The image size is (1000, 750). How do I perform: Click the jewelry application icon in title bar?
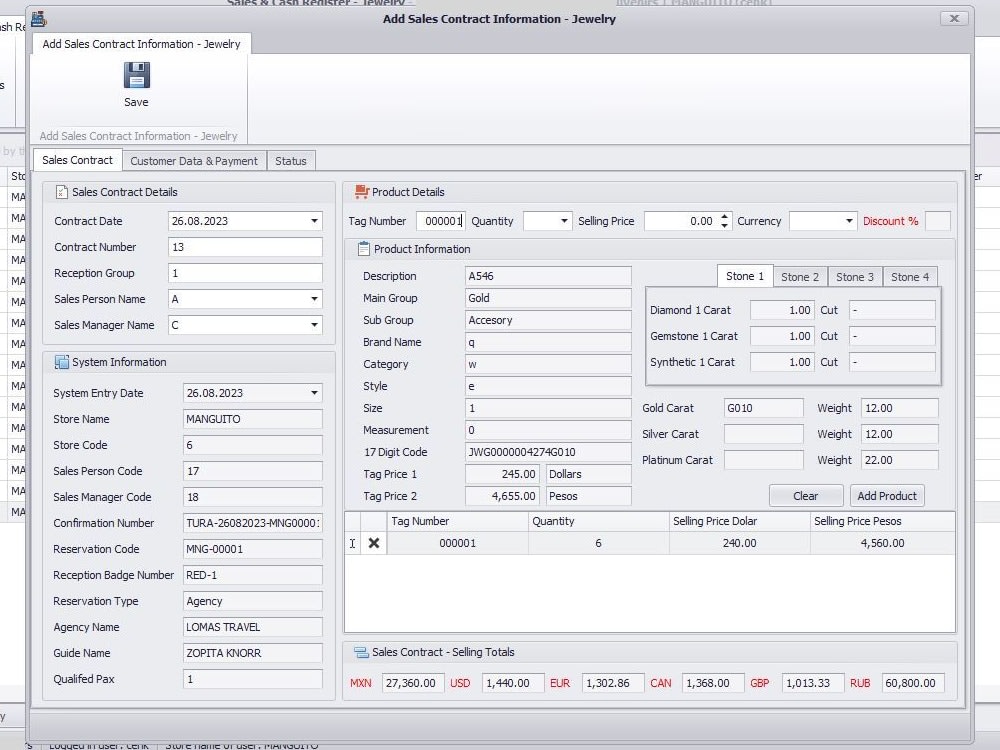click(38, 18)
